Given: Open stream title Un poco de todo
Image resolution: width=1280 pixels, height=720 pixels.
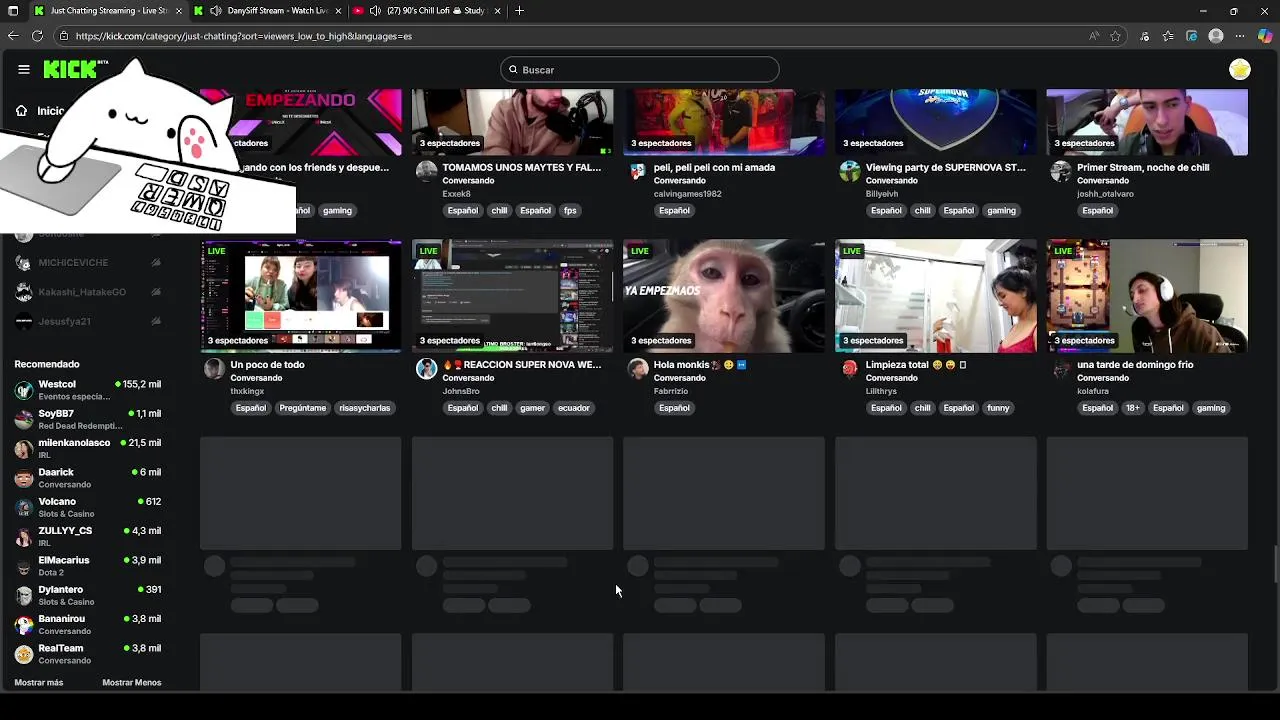Looking at the screenshot, I should tap(267, 365).
